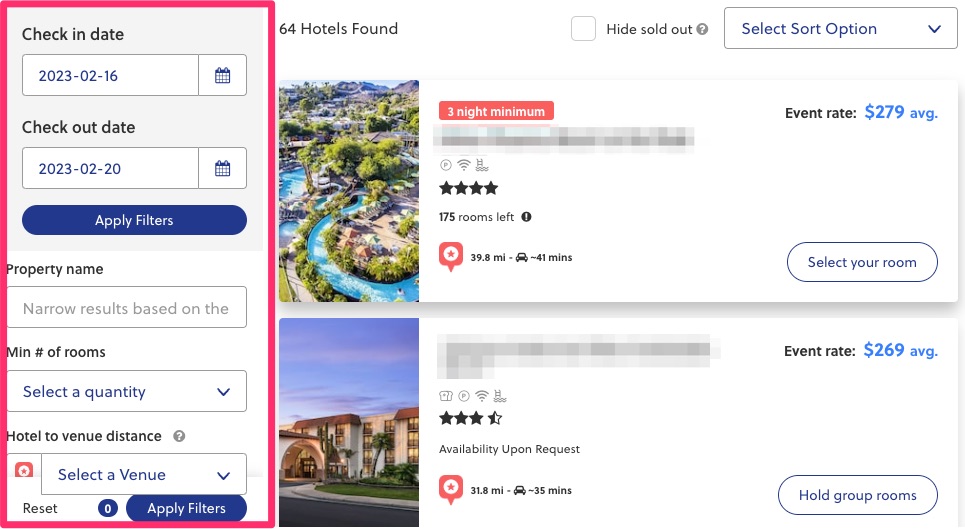Click help icon beside Hotel to venue distance

179,436
